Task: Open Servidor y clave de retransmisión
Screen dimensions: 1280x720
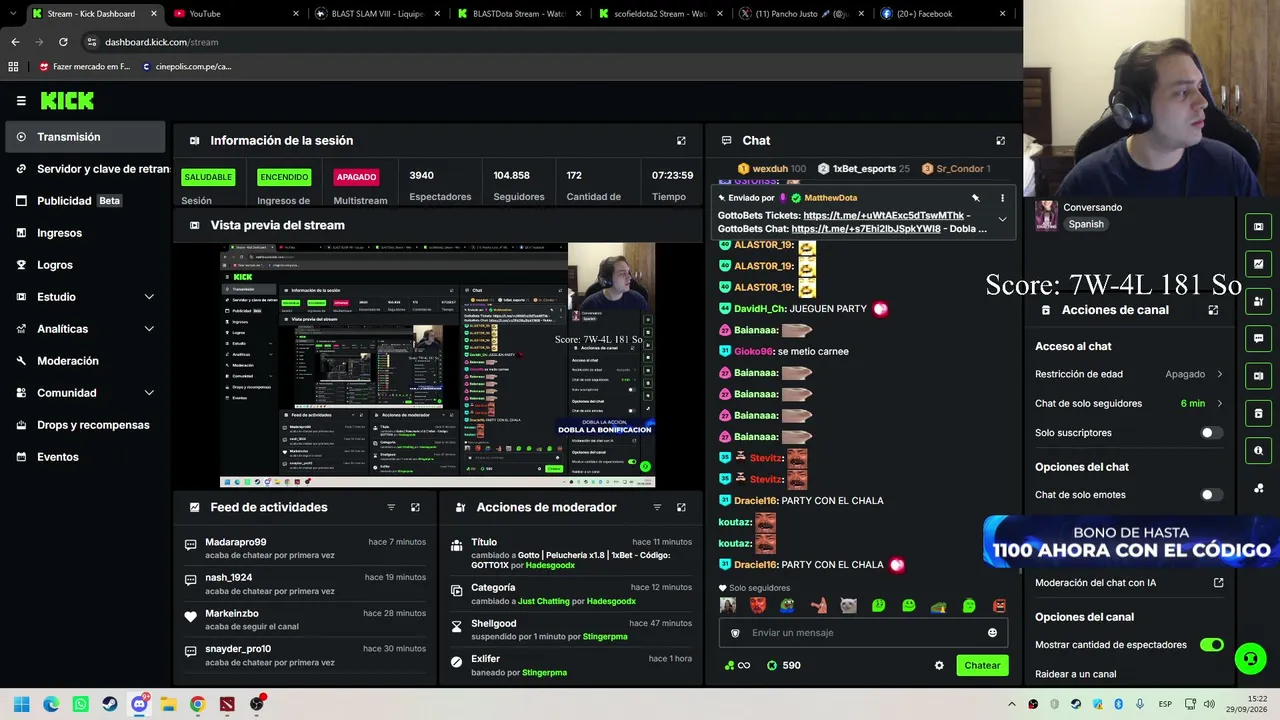Action: (85, 169)
